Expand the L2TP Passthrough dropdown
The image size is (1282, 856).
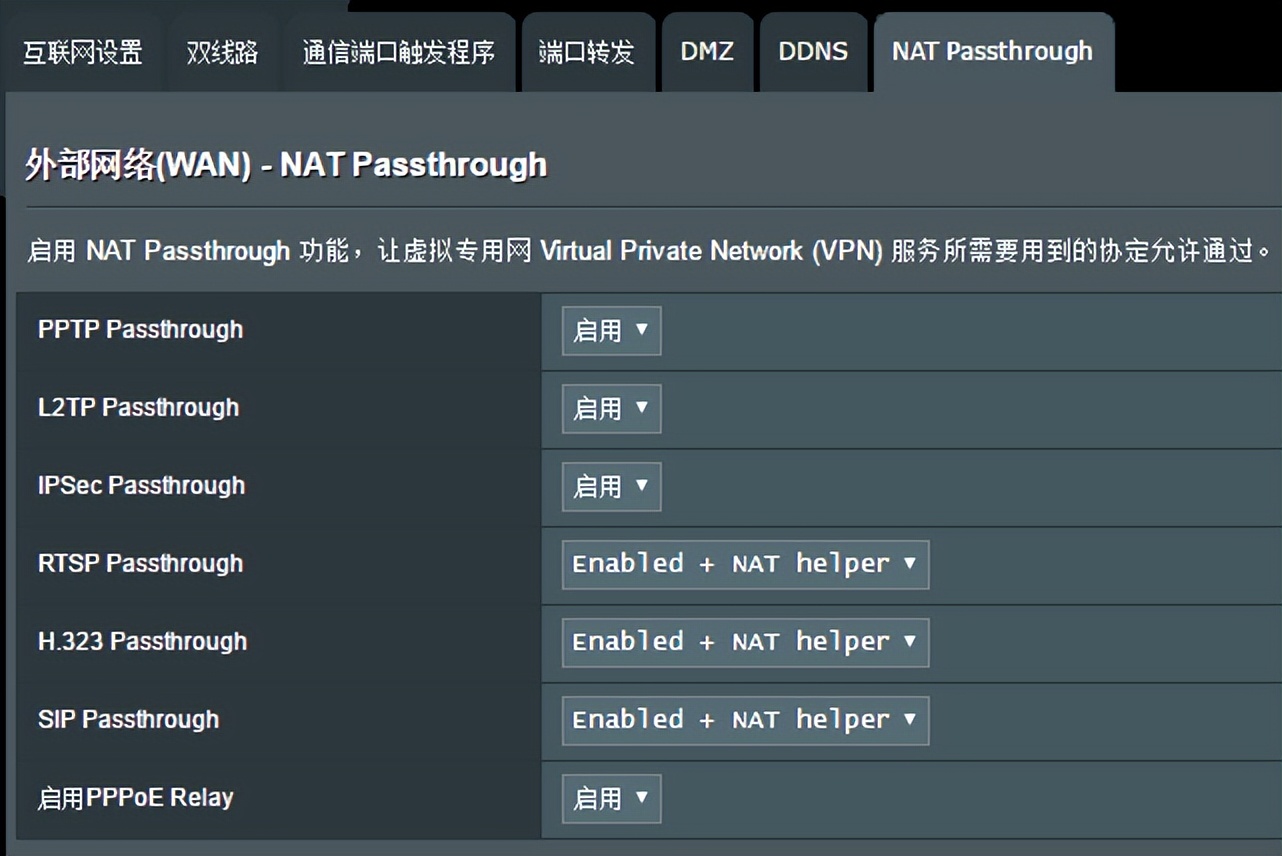point(611,409)
